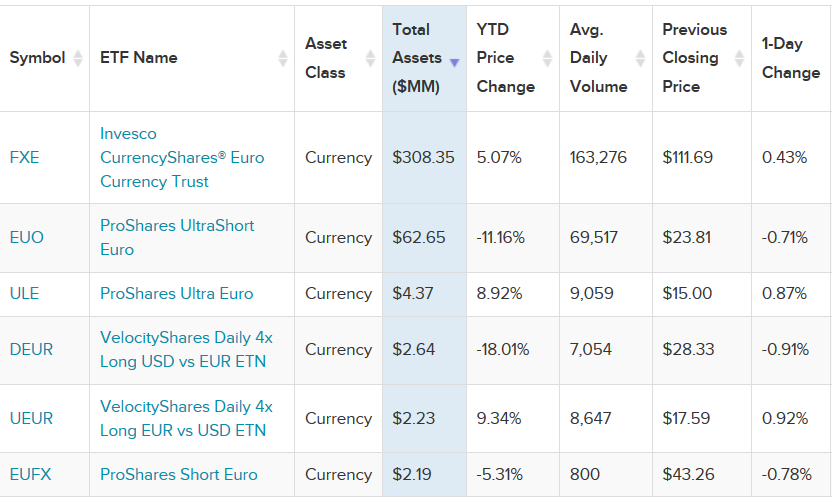Sort by Avg. Daily Volume arrows

640,58
